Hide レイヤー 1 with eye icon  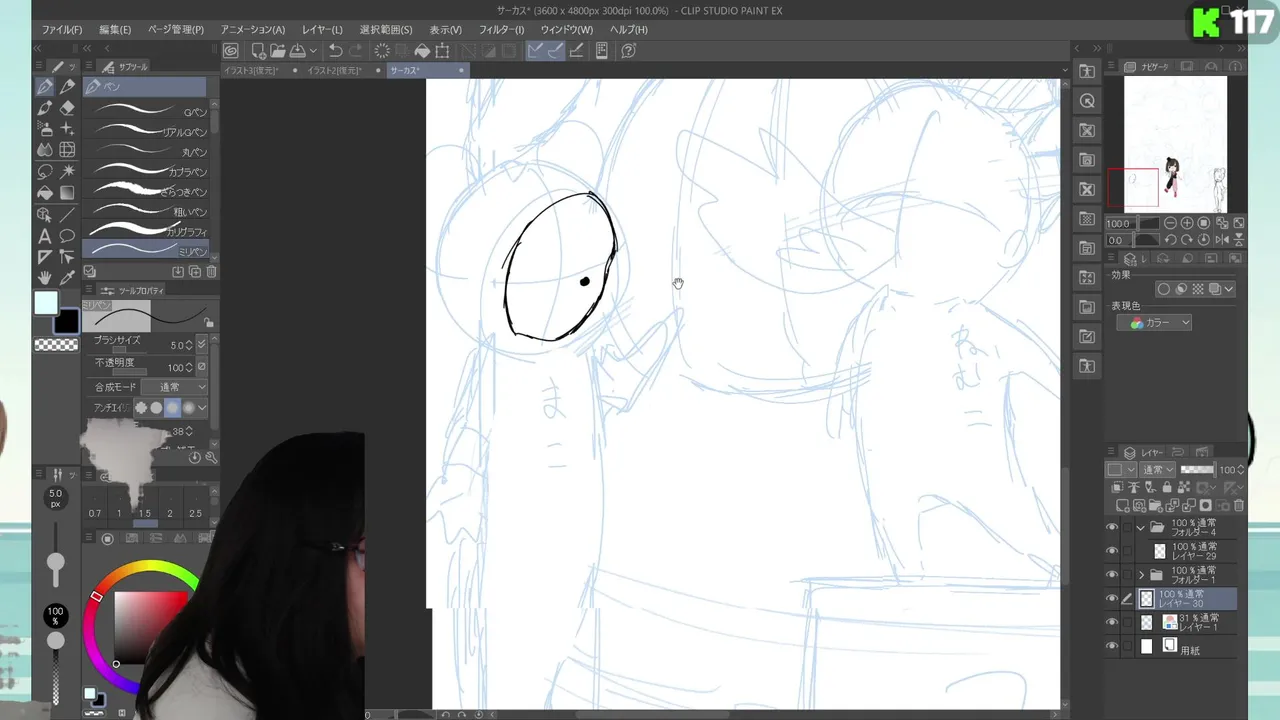1112,622
